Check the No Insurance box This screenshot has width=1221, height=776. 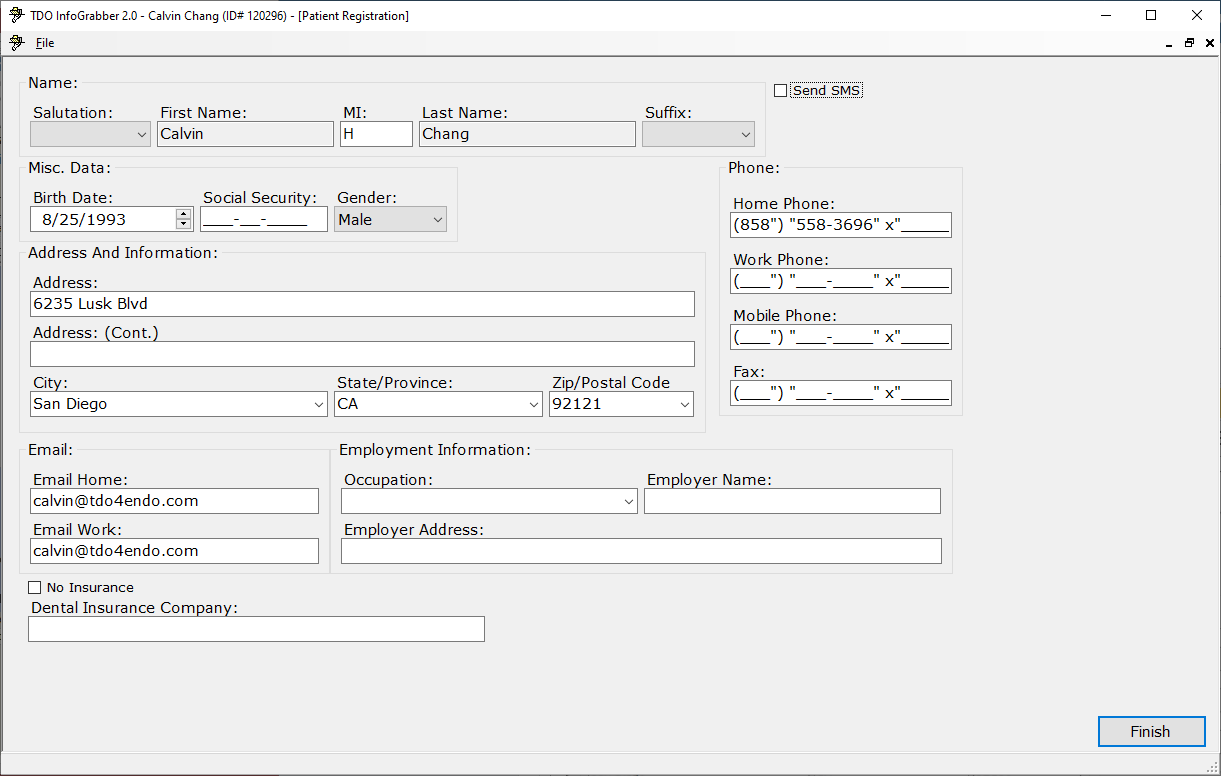click(x=35, y=588)
